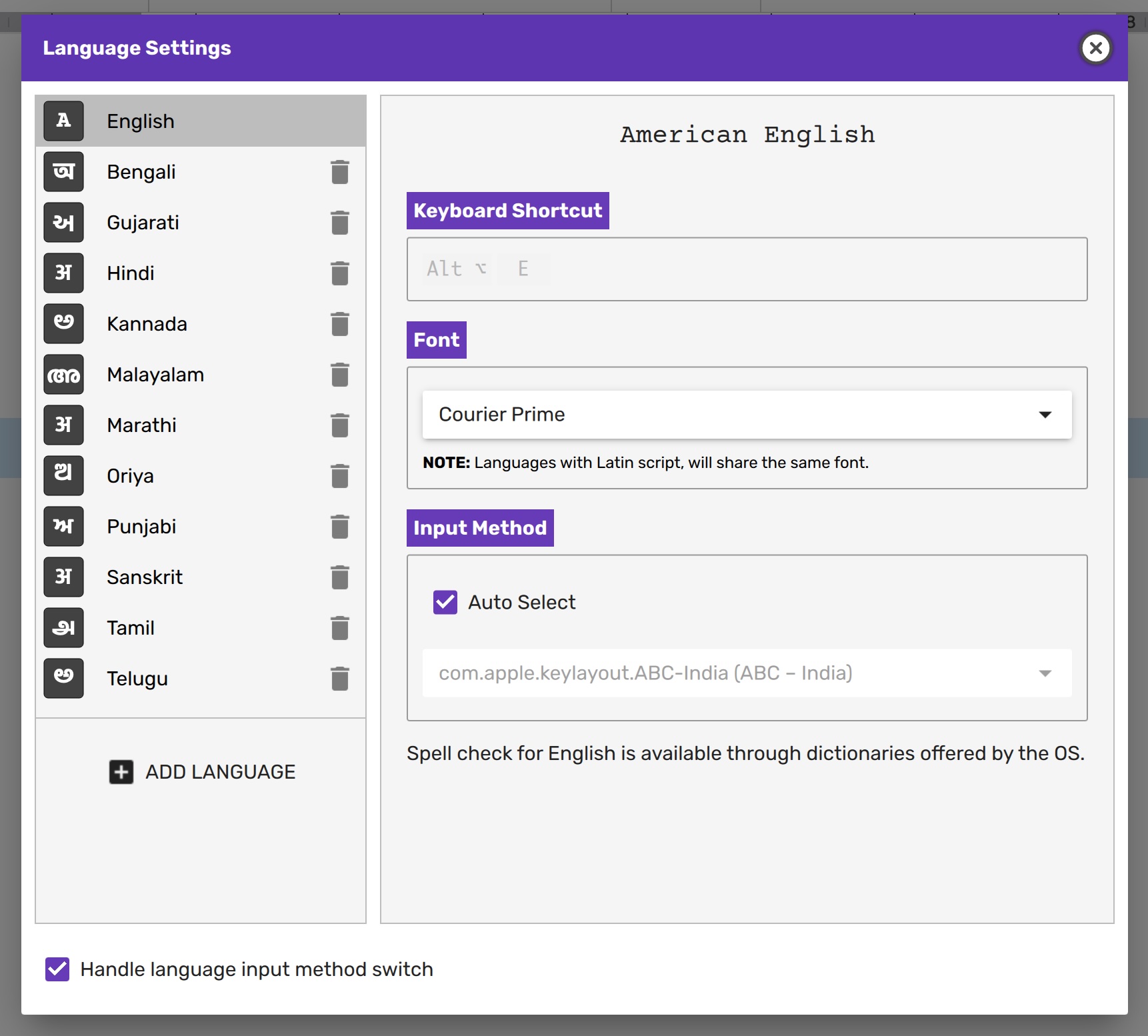
Task: Close the Language Settings dialog
Action: 1095,48
